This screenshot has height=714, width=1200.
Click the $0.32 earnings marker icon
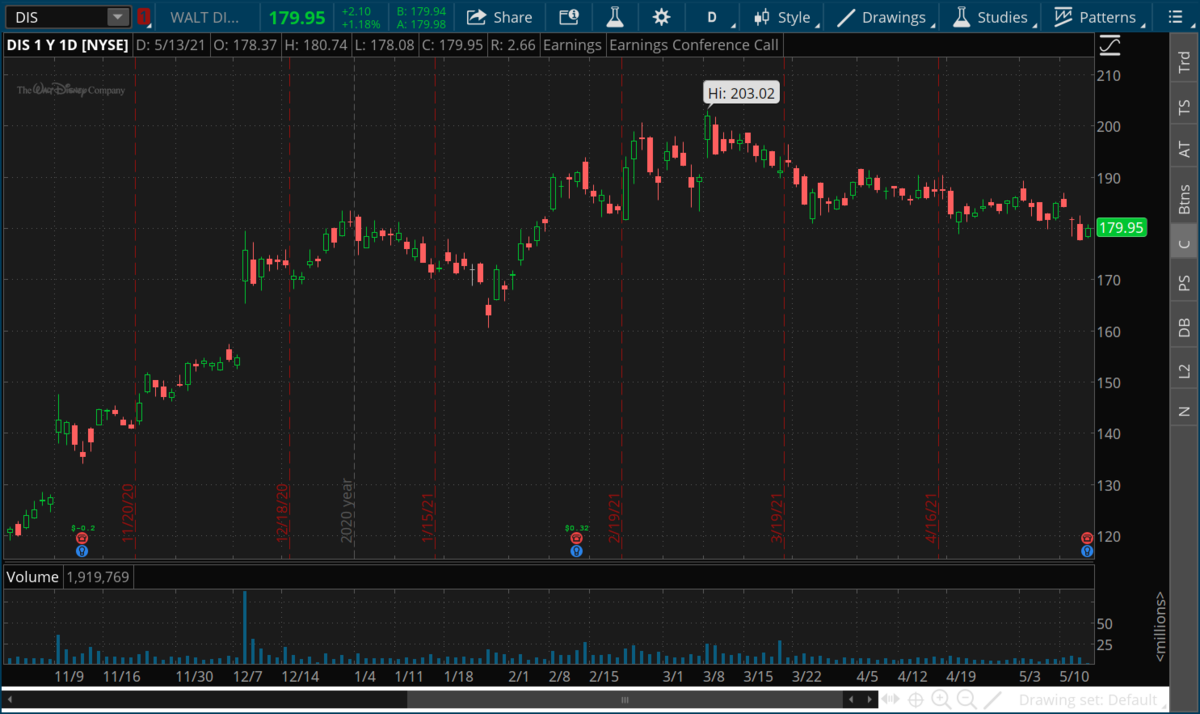click(577, 538)
